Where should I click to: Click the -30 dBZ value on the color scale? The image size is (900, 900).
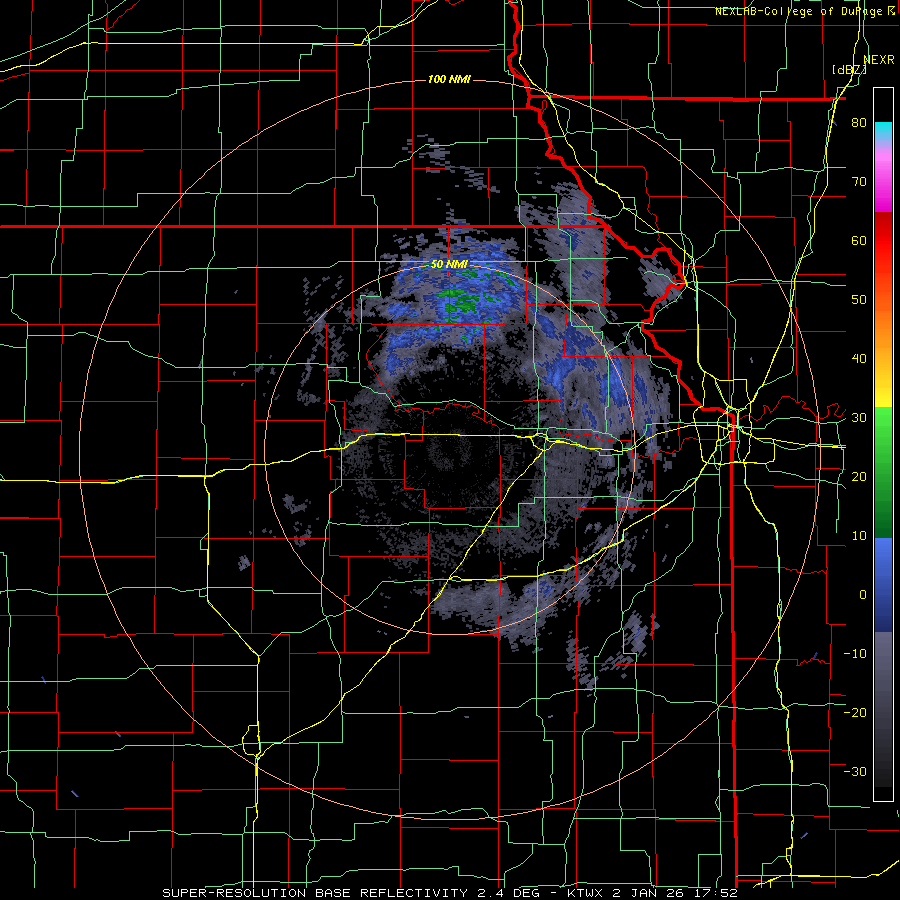855,772
